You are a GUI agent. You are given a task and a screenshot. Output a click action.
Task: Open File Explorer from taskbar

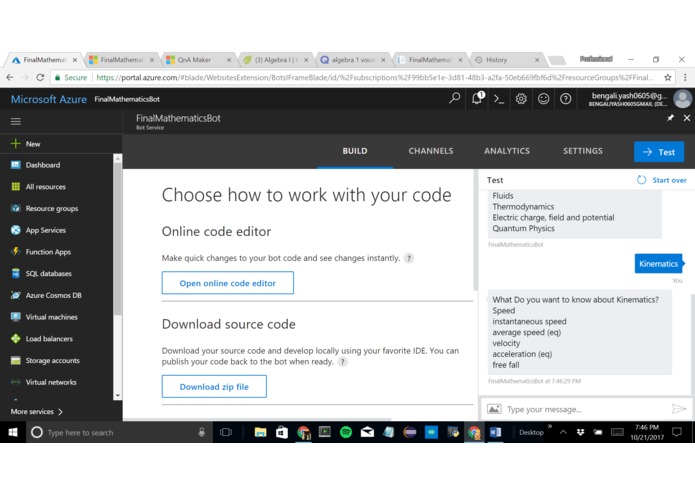point(260,432)
